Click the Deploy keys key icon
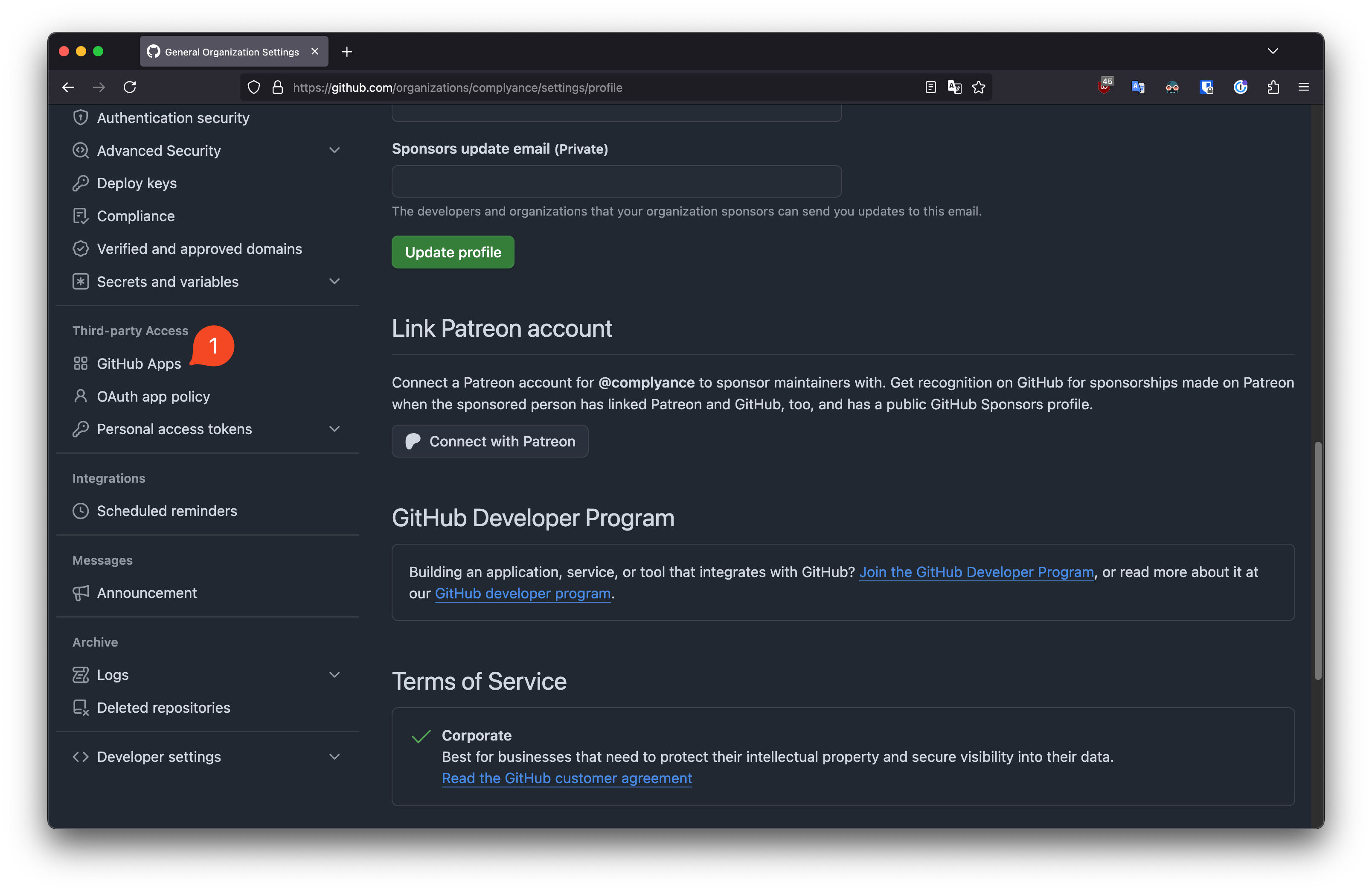The height and width of the screenshot is (892, 1372). 81,184
